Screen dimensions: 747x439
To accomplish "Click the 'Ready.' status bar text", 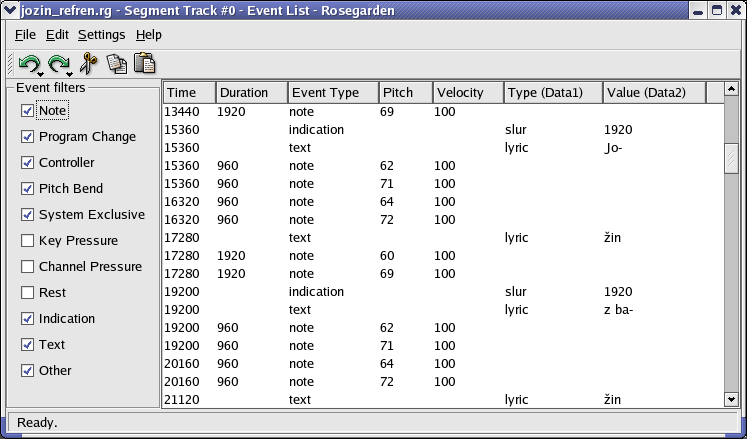I will [37, 422].
